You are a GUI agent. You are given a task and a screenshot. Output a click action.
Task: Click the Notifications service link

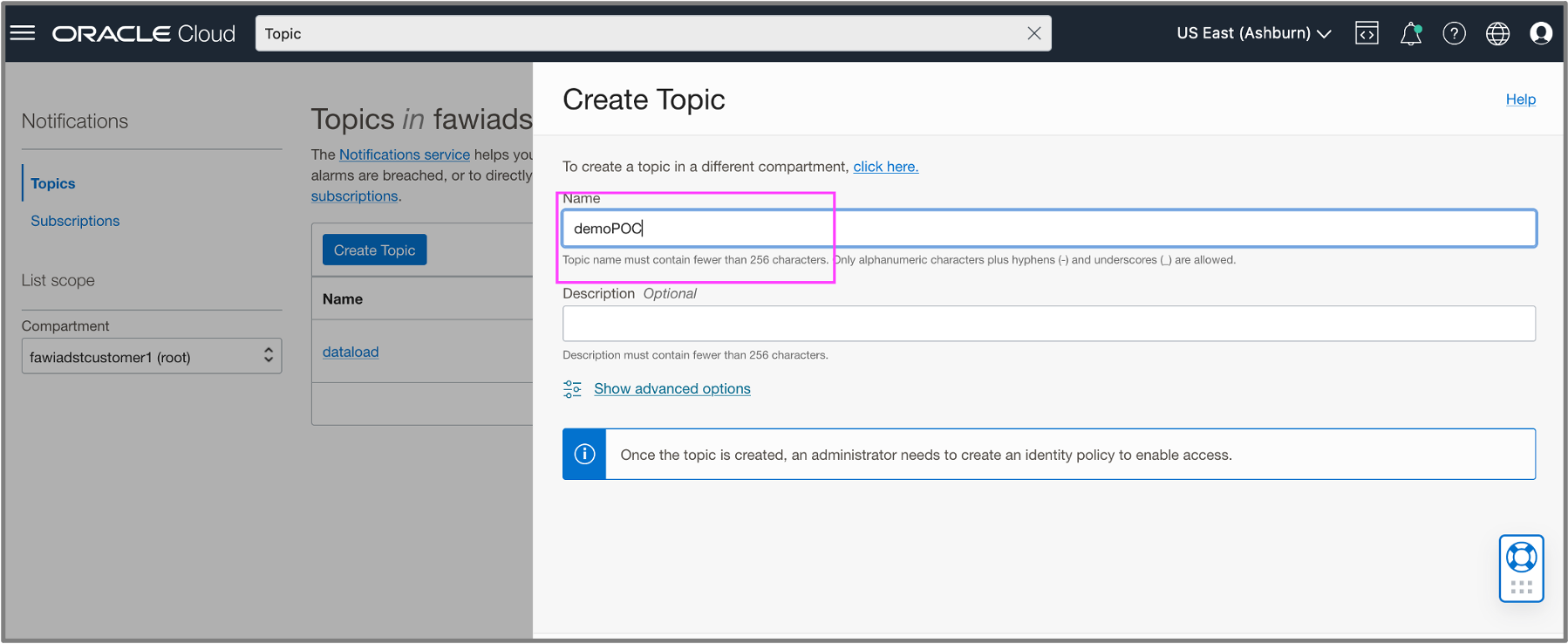[405, 154]
